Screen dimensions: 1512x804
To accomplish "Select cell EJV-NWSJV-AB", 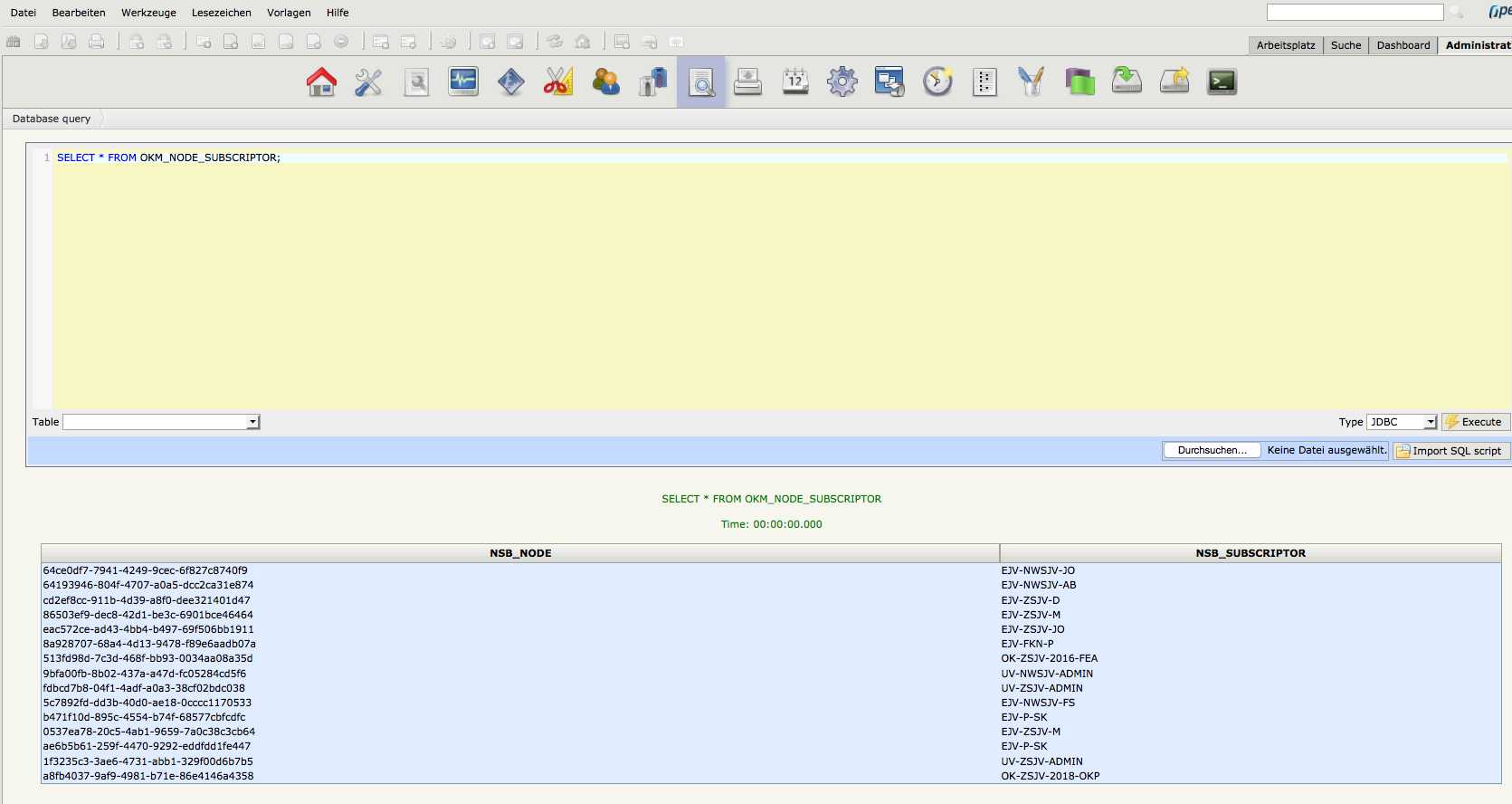I will click(x=1039, y=585).
